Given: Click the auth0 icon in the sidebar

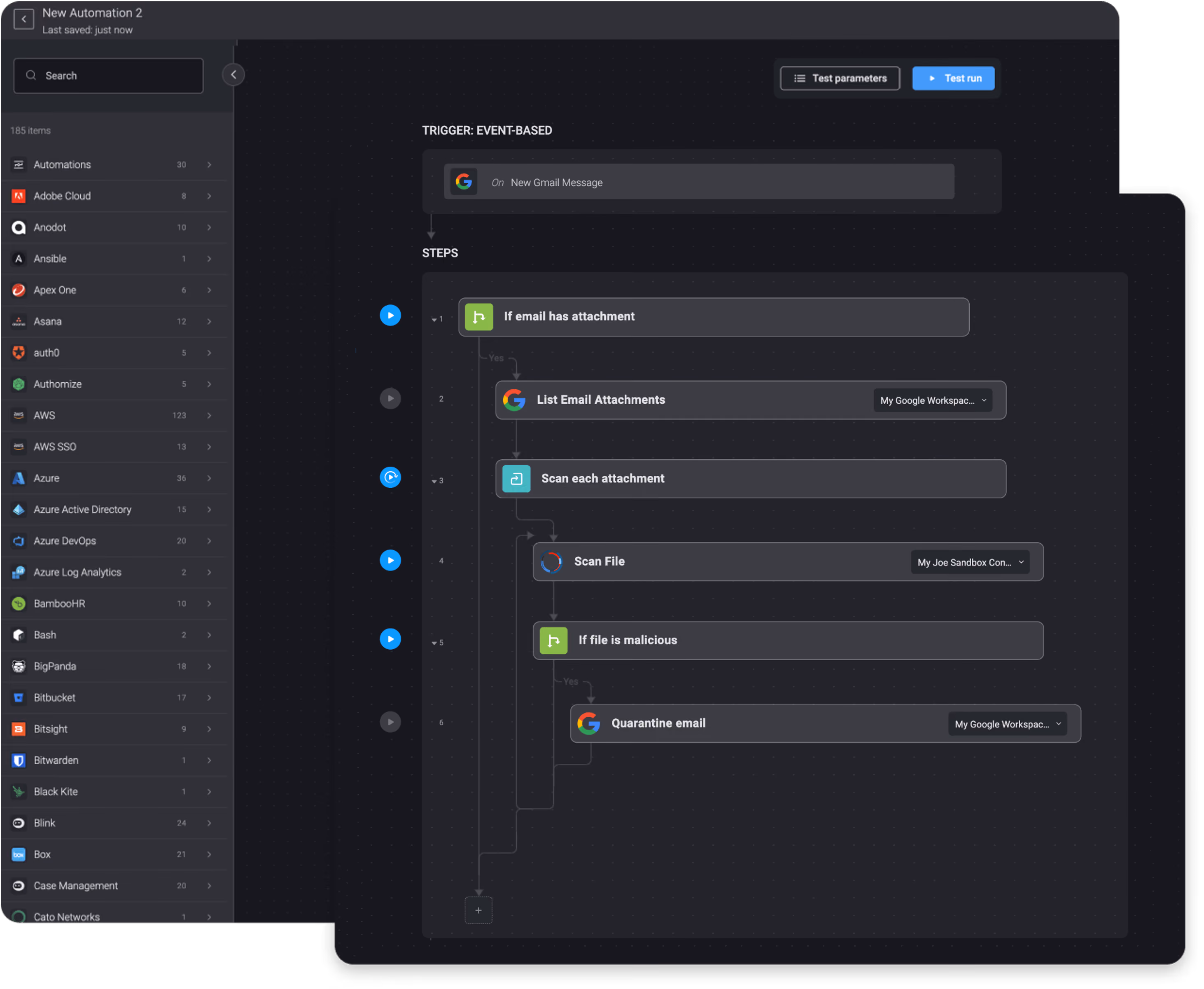Looking at the screenshot, I should click(19, 353).
